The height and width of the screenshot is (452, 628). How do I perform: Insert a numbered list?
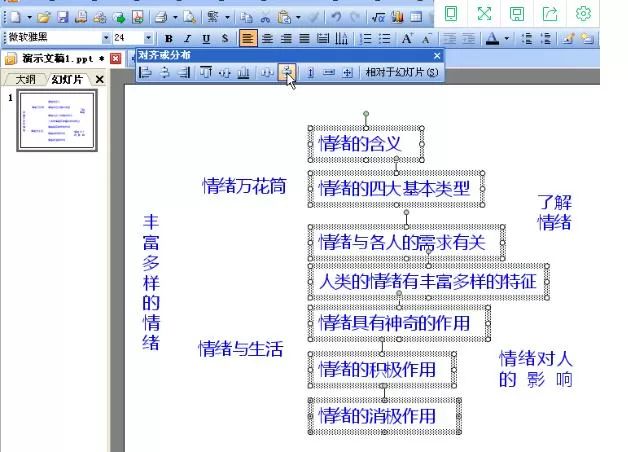pyautogui.click(x=365, y=38)
